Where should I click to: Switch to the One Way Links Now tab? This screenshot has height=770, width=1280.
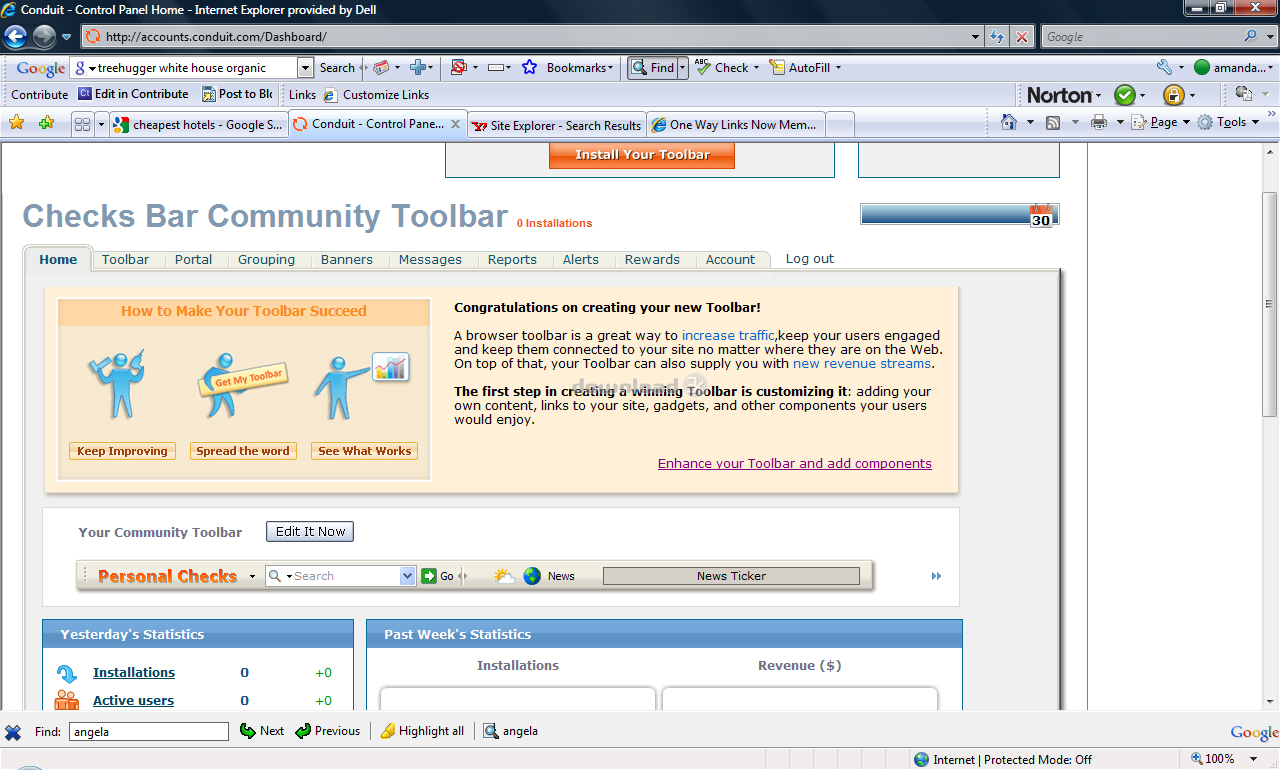(x=735, y=125)
